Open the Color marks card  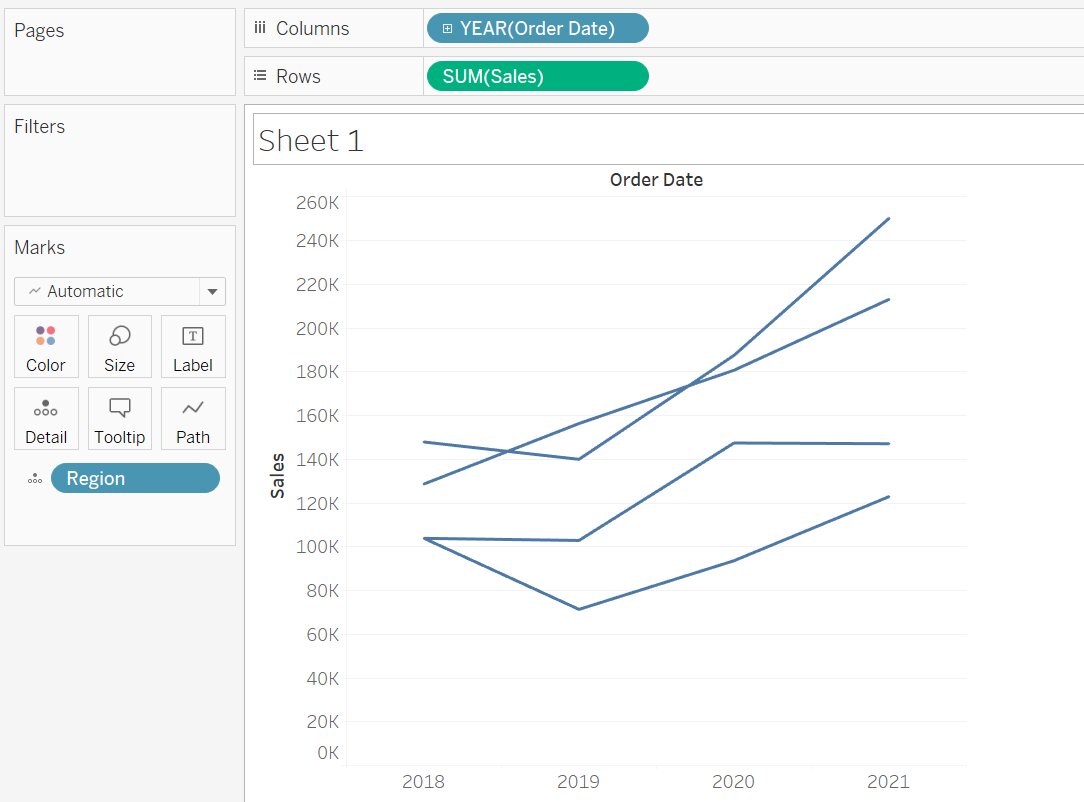46,347
